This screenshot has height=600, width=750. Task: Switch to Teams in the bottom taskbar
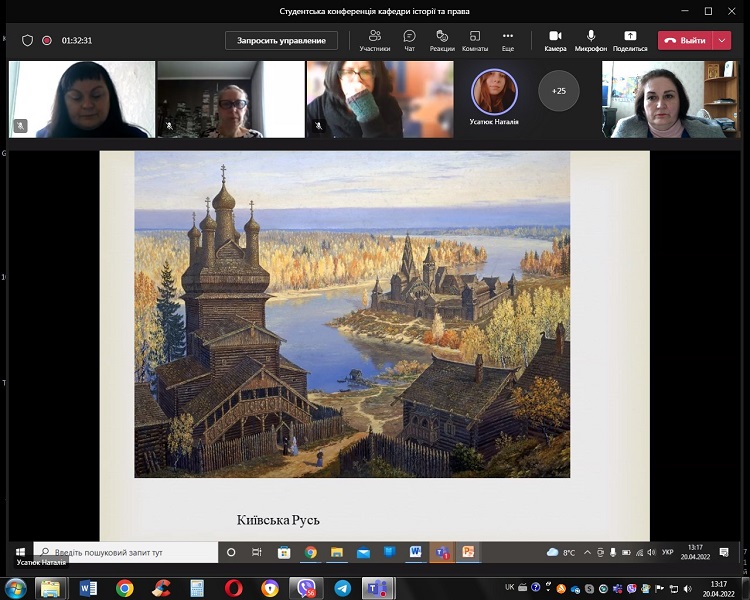378,588
